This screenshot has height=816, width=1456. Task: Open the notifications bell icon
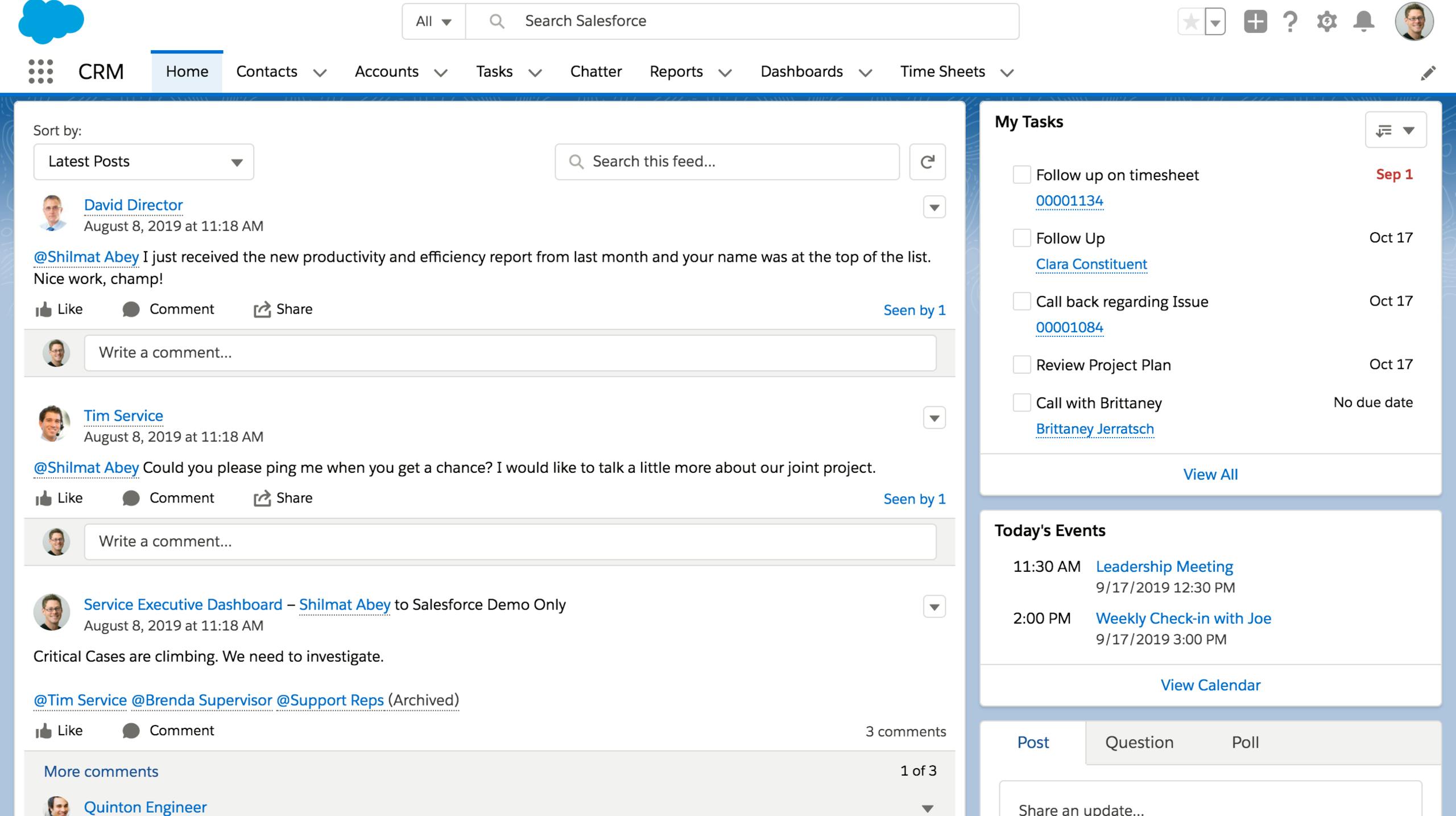[1363, 20]
